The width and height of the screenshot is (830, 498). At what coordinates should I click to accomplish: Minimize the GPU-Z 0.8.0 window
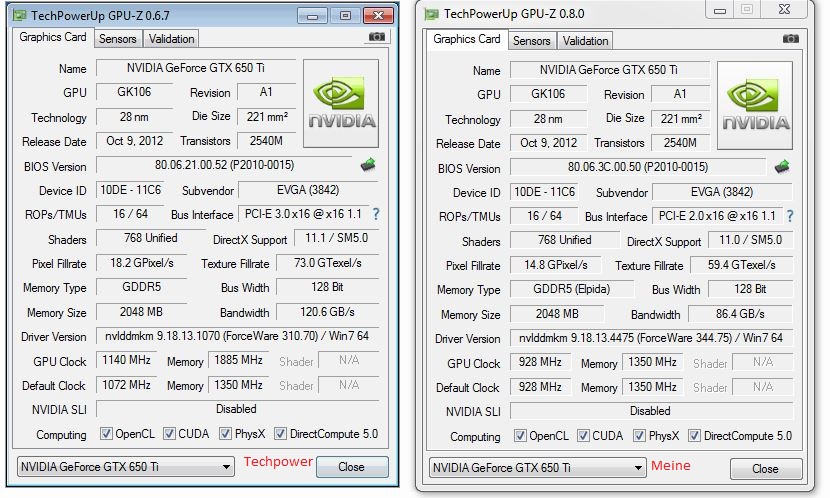719,10
